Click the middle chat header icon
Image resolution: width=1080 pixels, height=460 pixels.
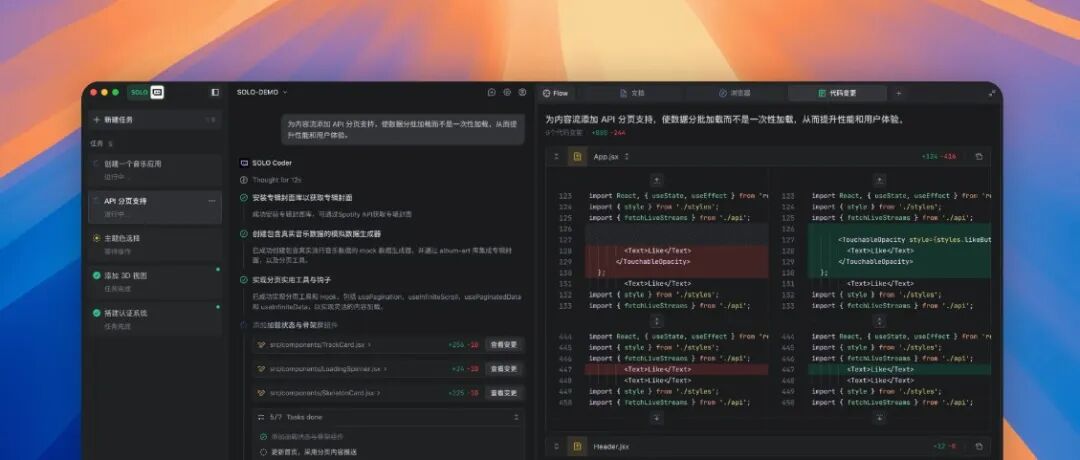click(507, 92)
